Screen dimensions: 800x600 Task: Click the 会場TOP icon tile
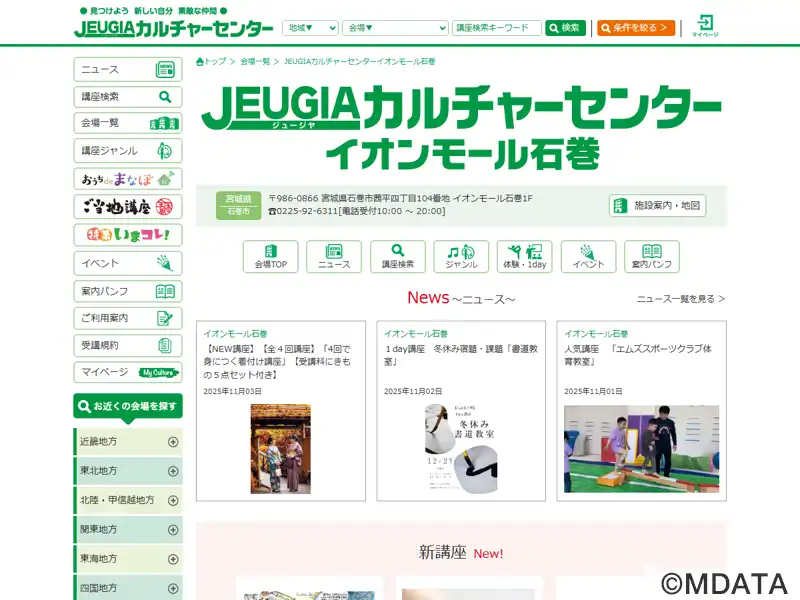tap(270, 257)
